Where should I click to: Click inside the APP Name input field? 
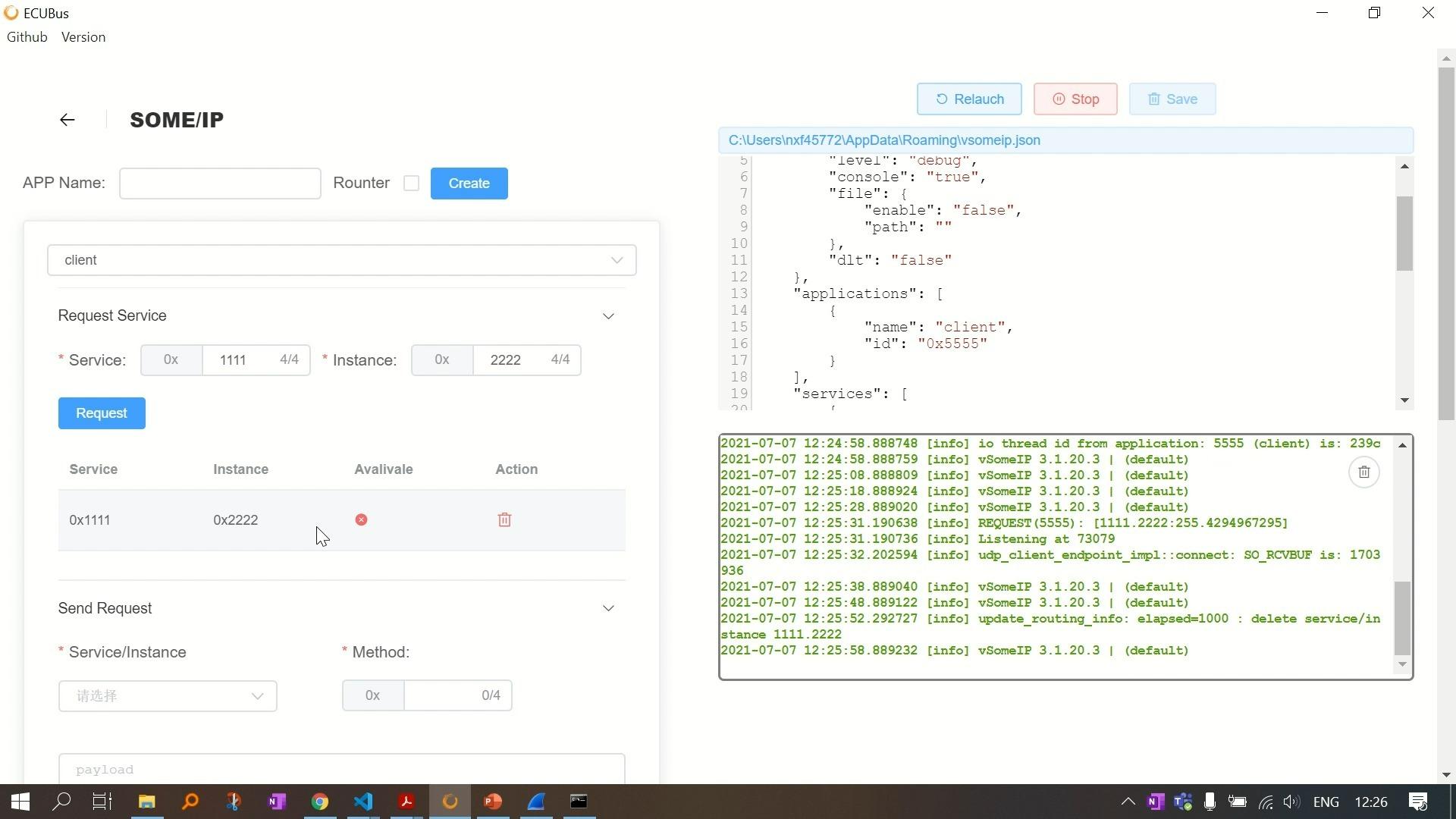click(x=220, y=183)
